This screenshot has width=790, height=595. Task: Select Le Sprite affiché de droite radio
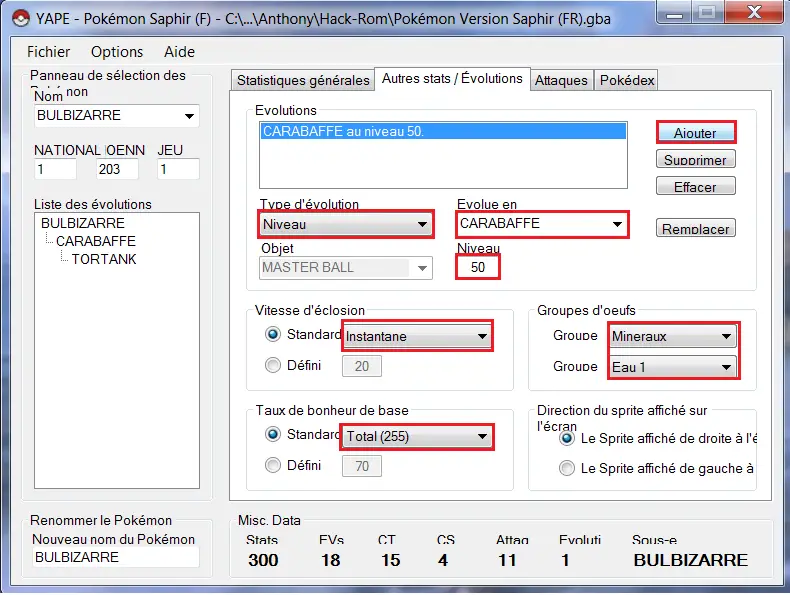[x=567, y=439]
